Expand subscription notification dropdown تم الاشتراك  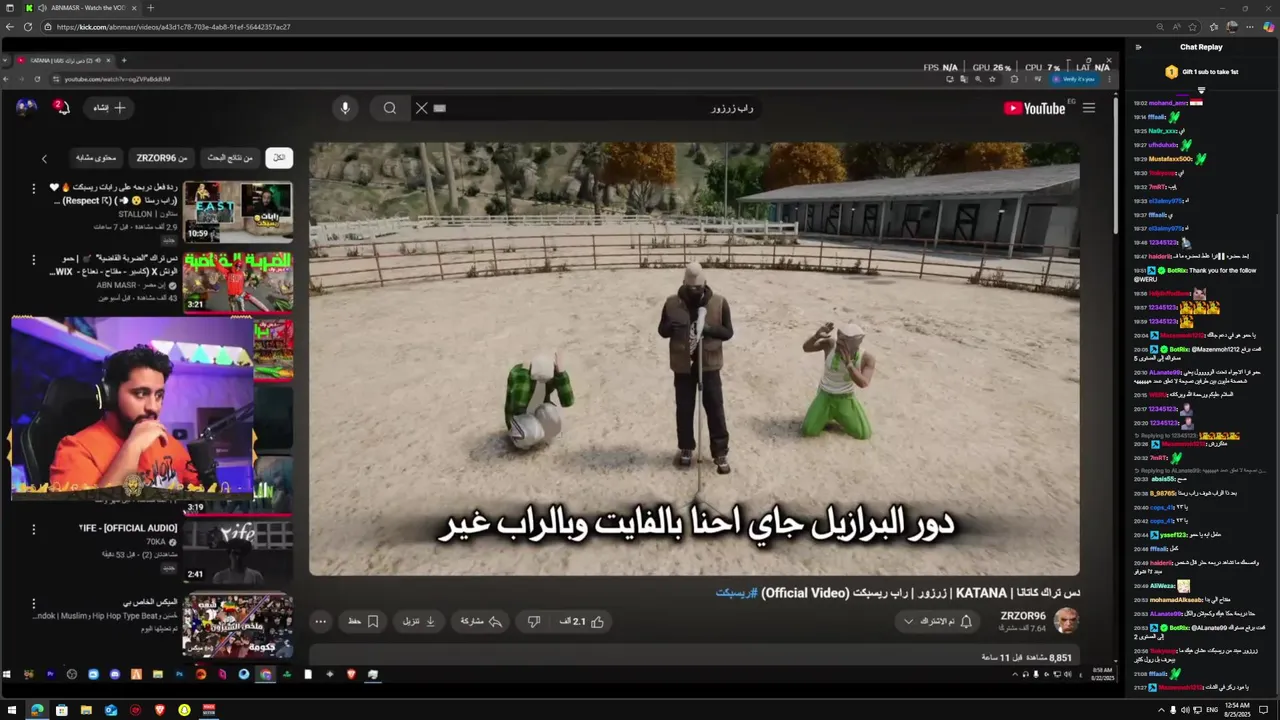pos(937,621)
